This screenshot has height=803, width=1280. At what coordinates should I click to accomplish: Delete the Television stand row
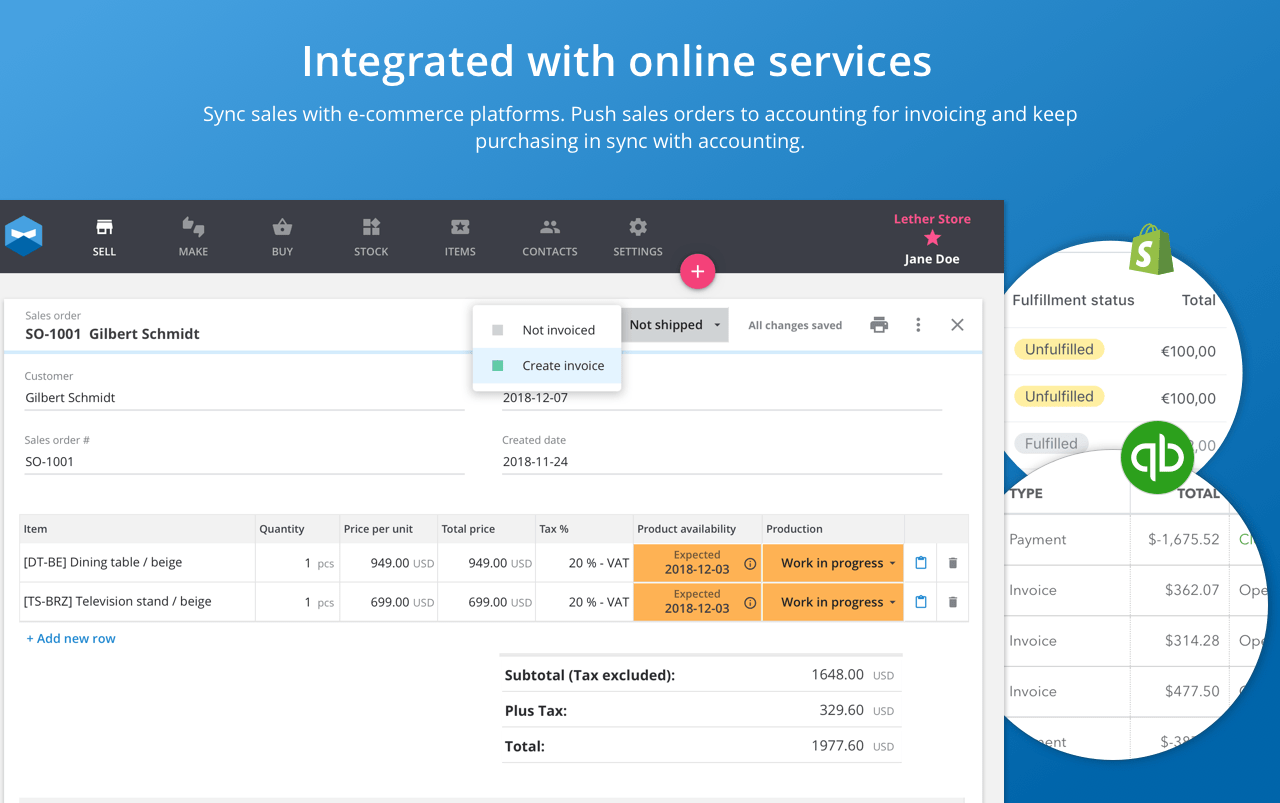pyautogui.click(x=953, y=602)
